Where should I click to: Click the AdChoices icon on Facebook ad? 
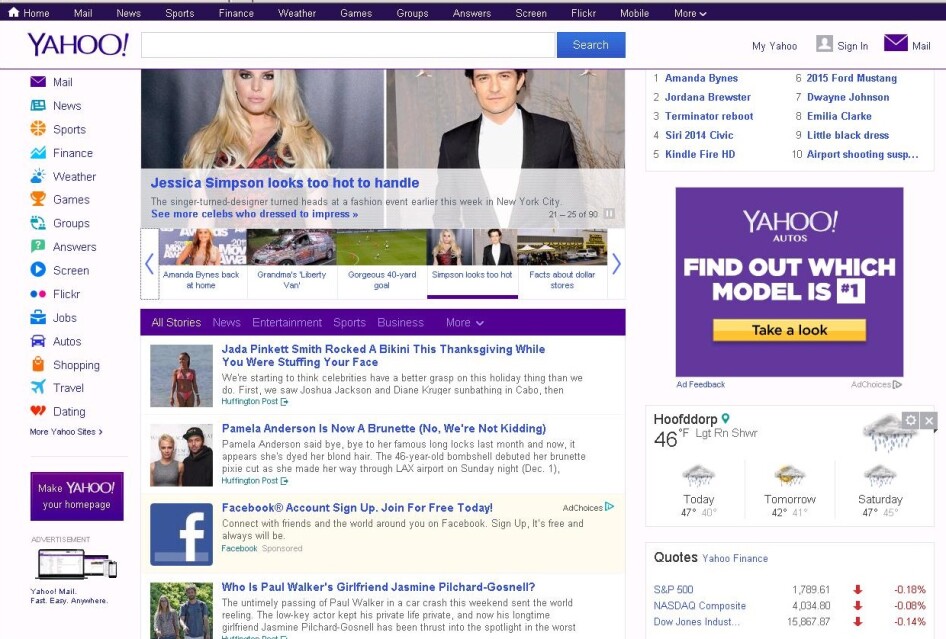tap(609, 507)
